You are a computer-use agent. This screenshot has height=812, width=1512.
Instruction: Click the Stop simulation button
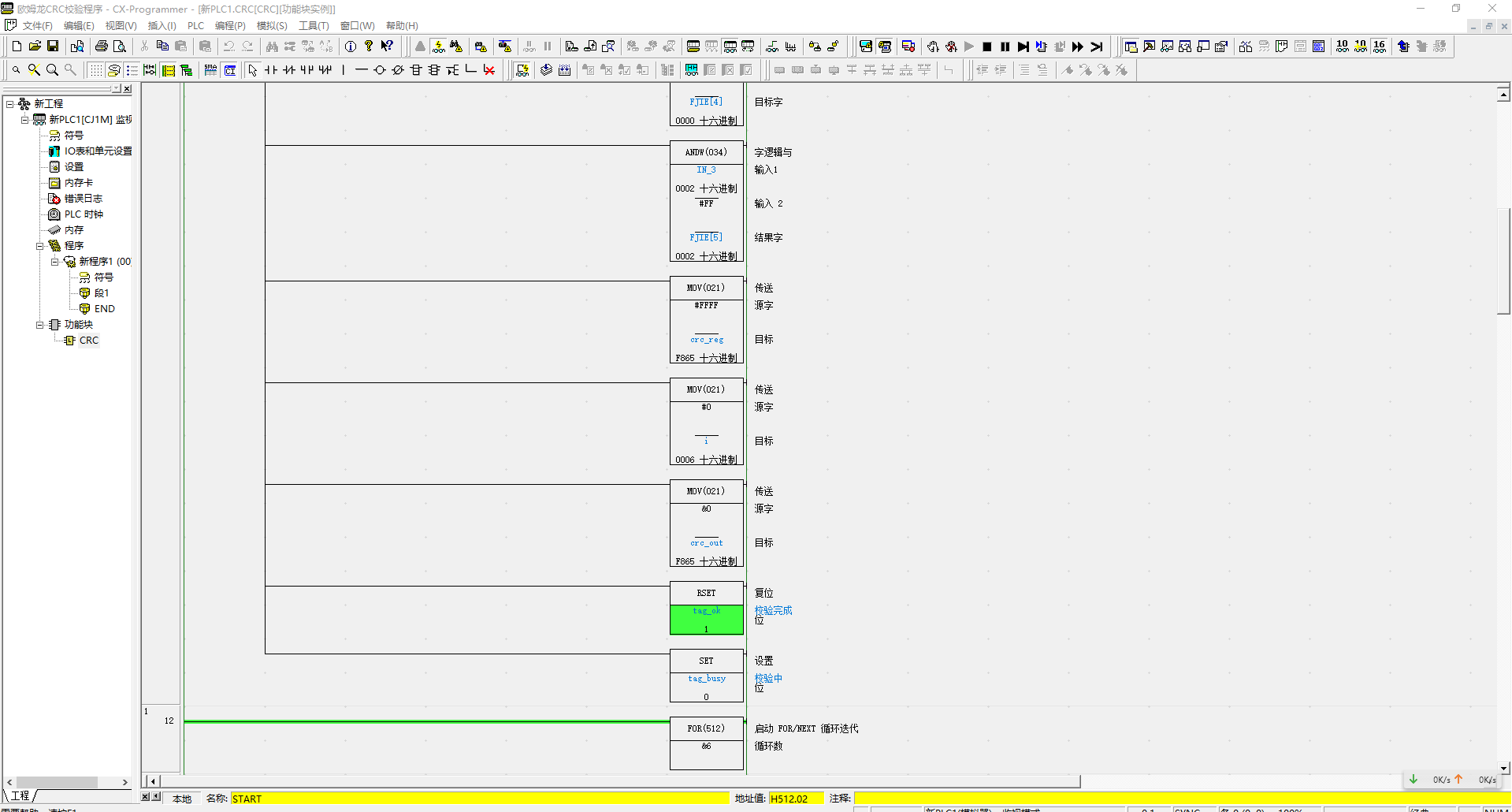click(986, 47)
